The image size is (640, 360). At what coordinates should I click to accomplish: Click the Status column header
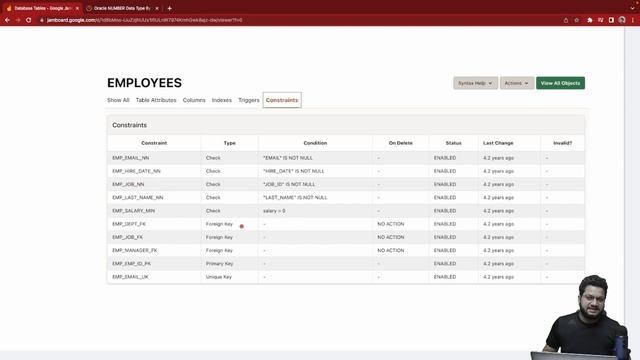pyautogui.click(x=453, y=143)
